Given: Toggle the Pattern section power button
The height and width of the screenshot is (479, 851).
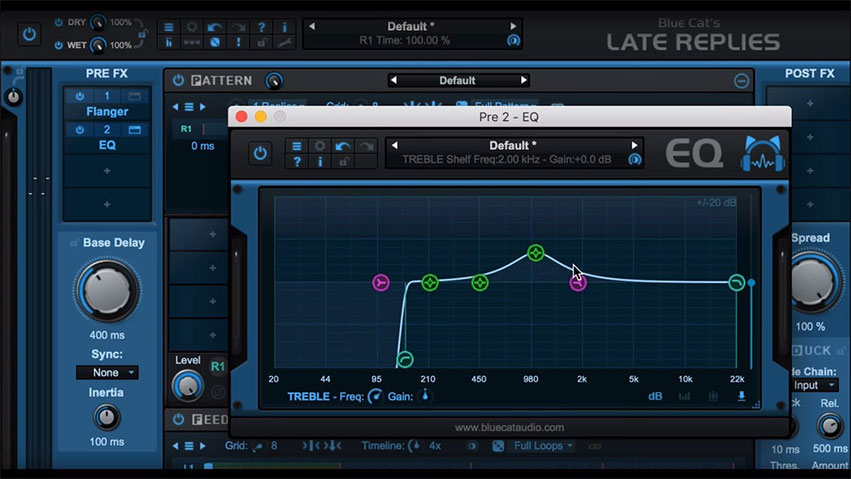Looking at the screenshot, I should (179, 80).
